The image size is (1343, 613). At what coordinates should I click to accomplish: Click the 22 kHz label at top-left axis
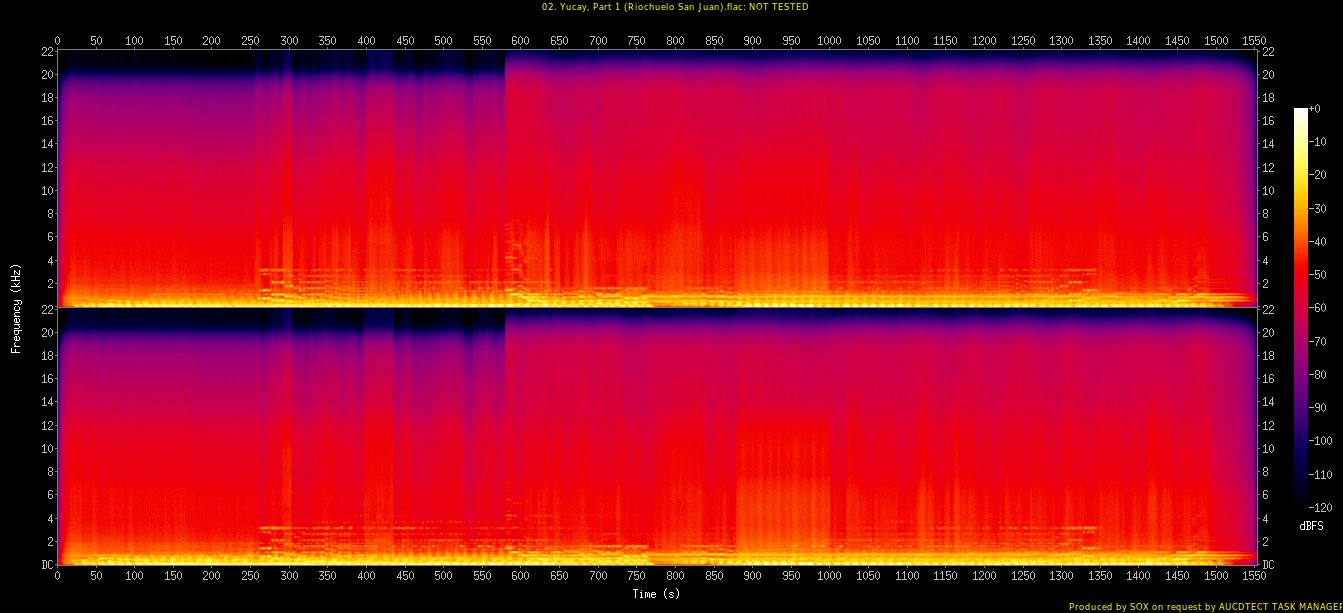click(48, 52)
